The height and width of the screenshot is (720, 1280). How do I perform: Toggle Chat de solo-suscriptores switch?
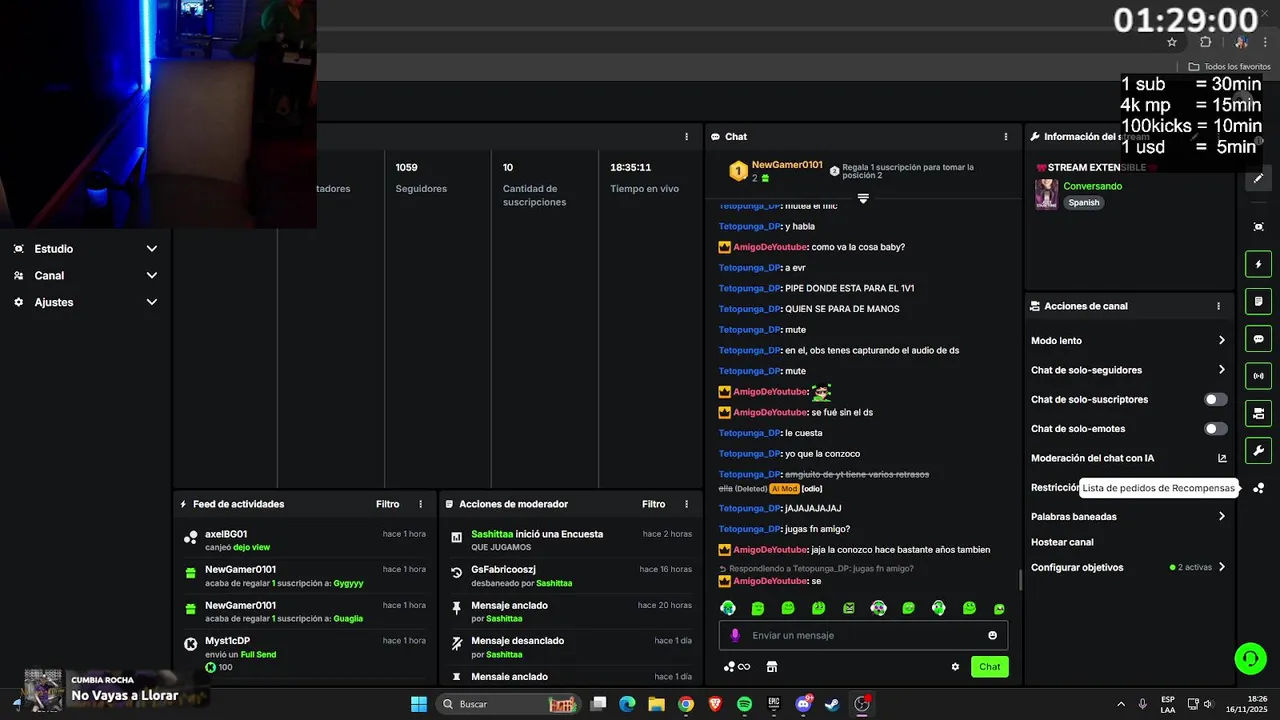pyautogui.click(x=1215, y=399)
